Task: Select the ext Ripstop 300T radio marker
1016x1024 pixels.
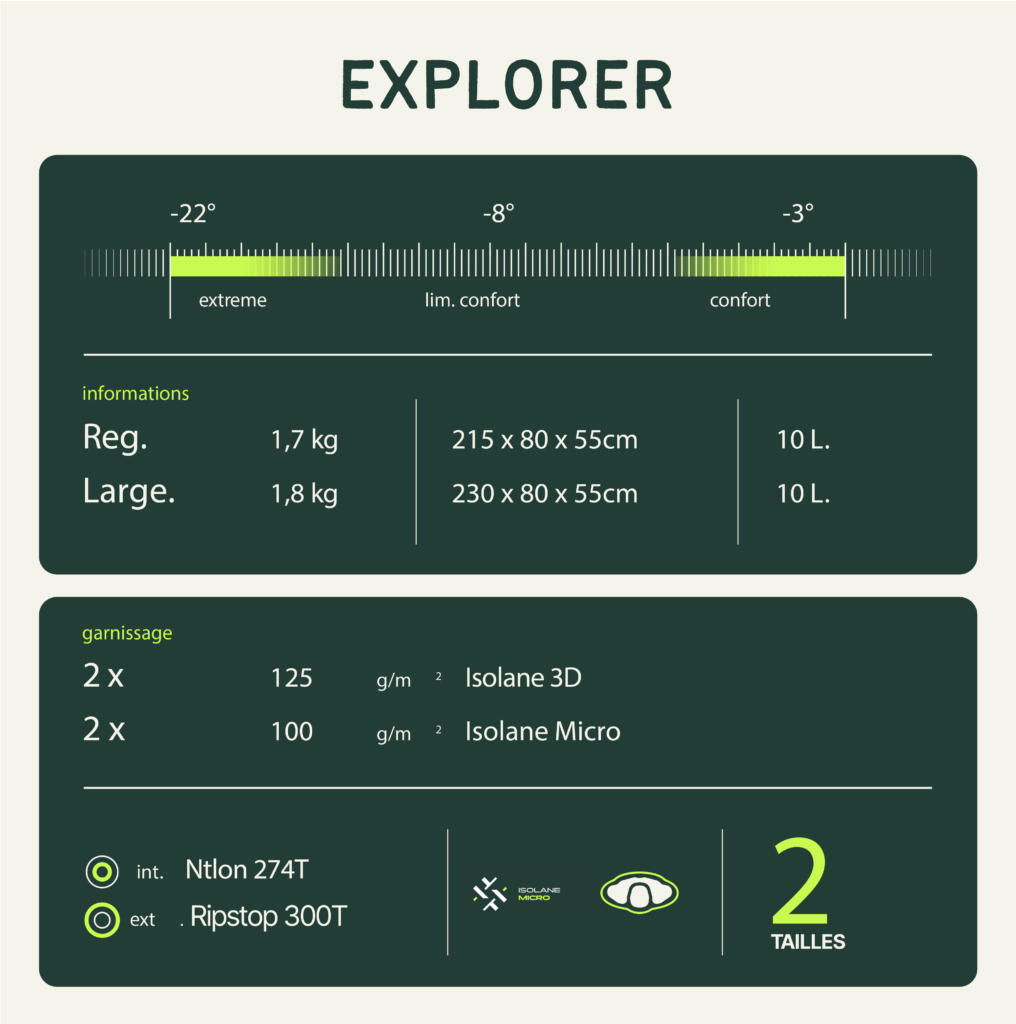Action: pyautogui.click(x=100, y=919)
